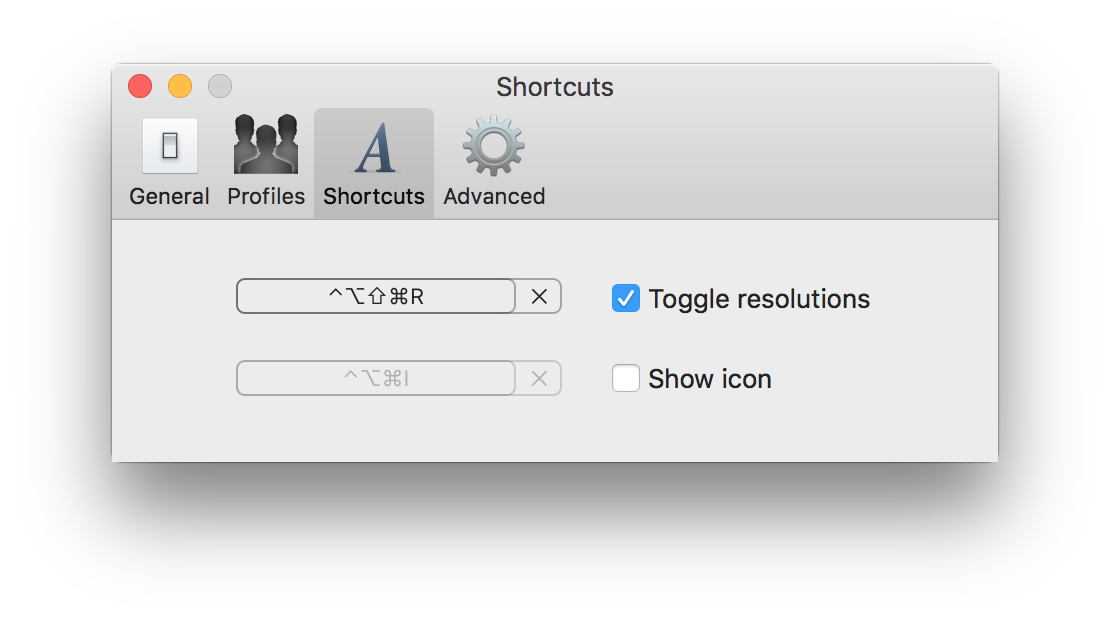Enable the Show icon checkbox

click(x=626, y=378)
